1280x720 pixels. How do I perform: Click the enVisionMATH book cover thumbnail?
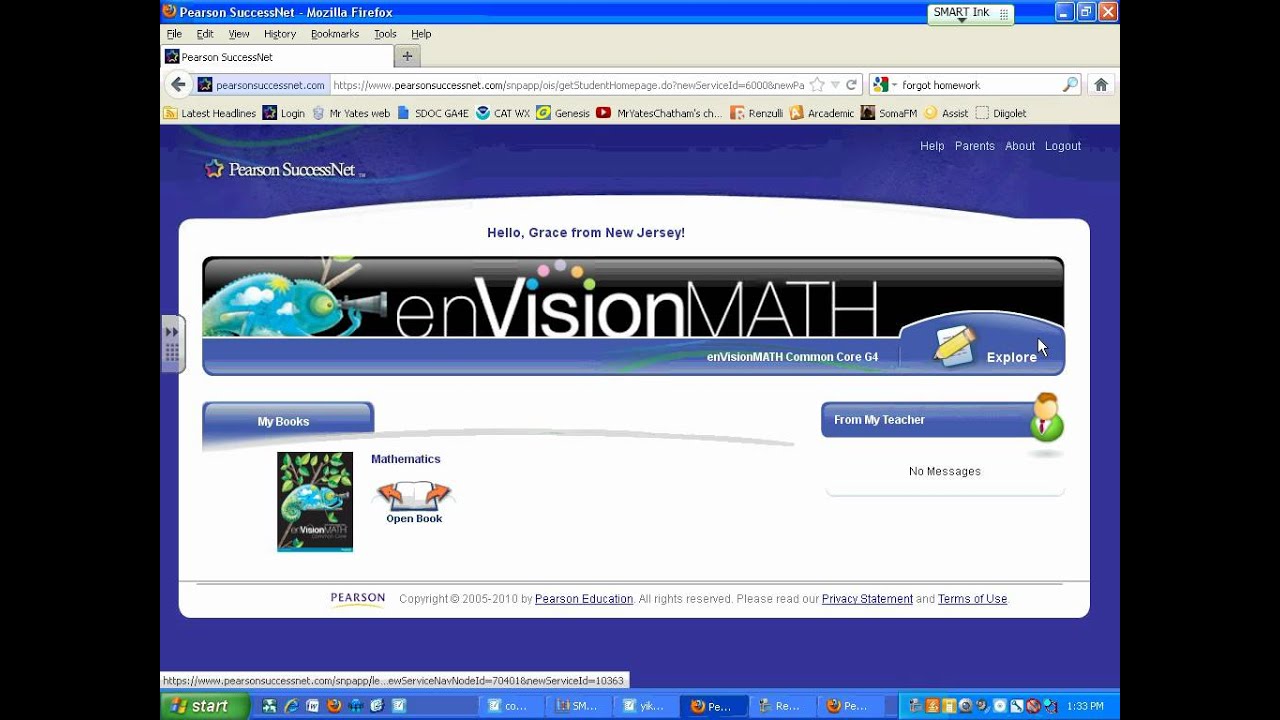[315, 502]
